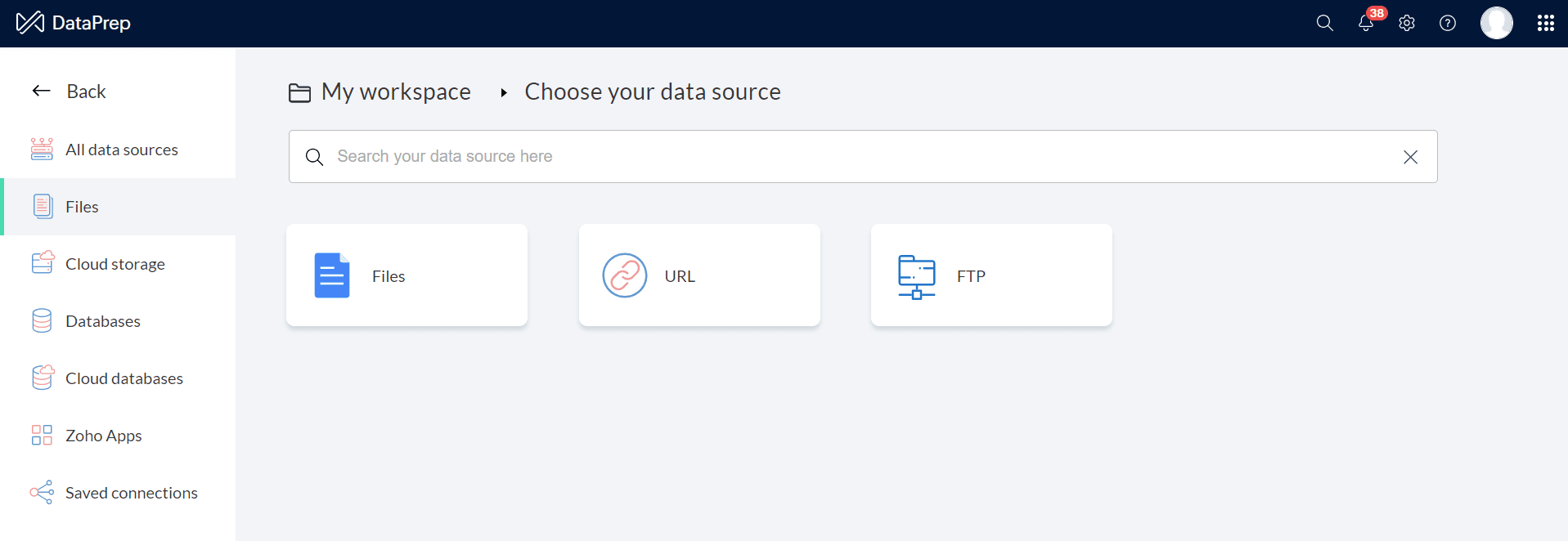Choose the Files data source card
1568x541 pixels.
click(407, 275)
